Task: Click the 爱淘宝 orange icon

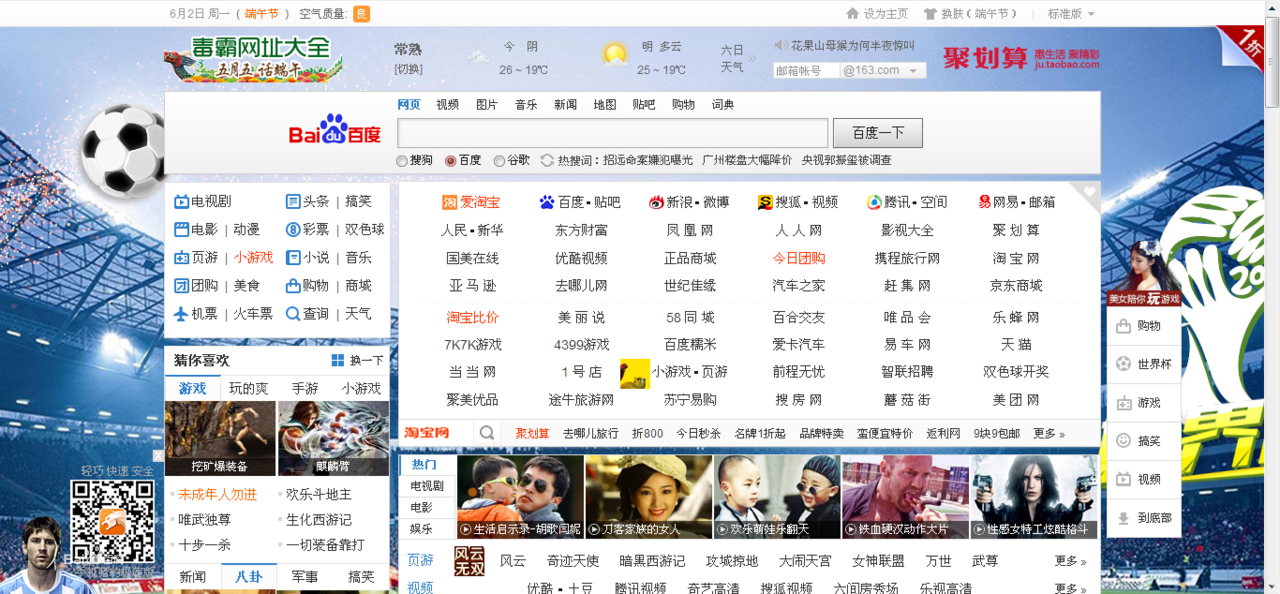Action: coord(449,202)
